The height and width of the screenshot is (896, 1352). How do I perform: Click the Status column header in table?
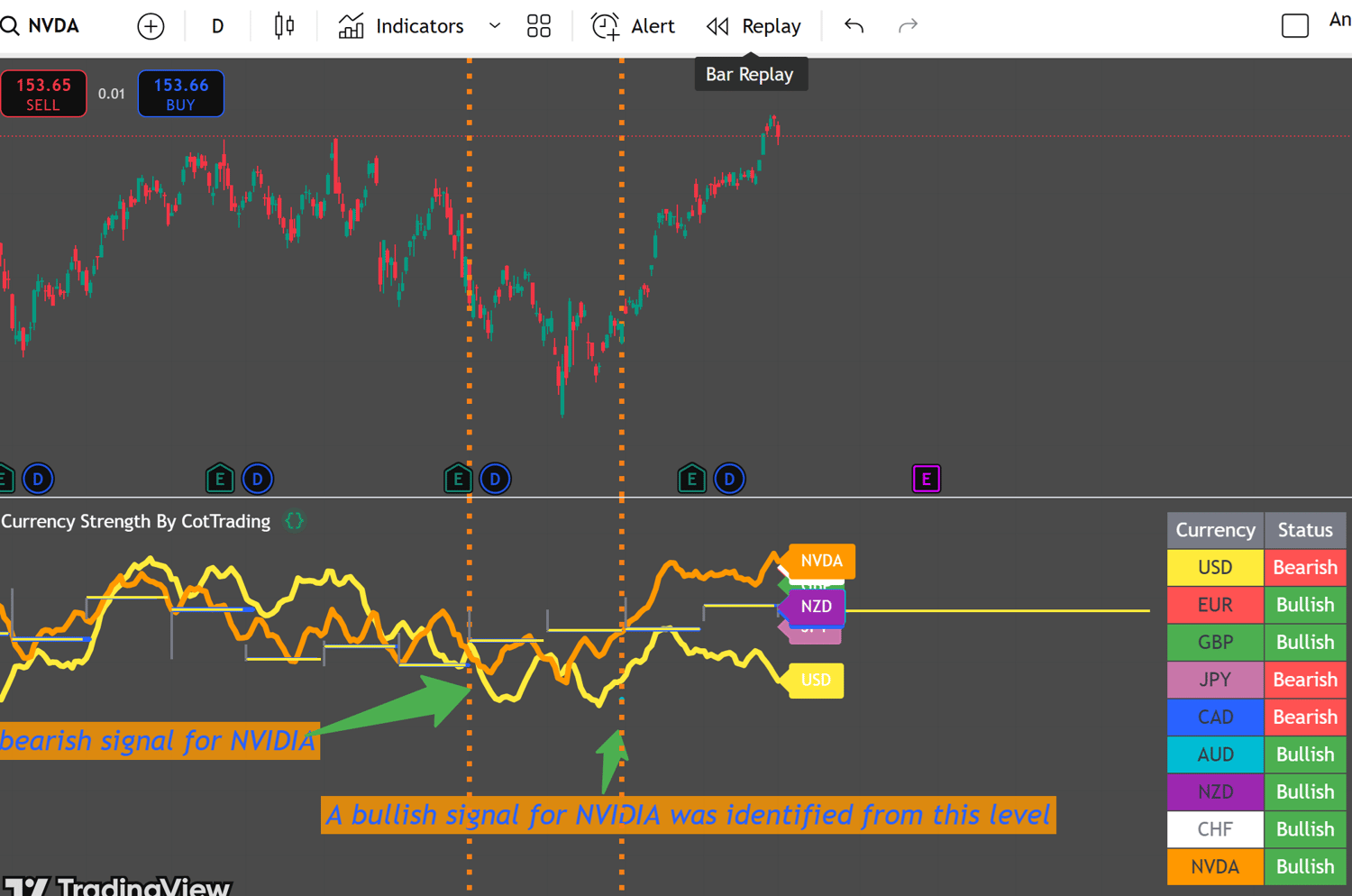coord(1305,530)
